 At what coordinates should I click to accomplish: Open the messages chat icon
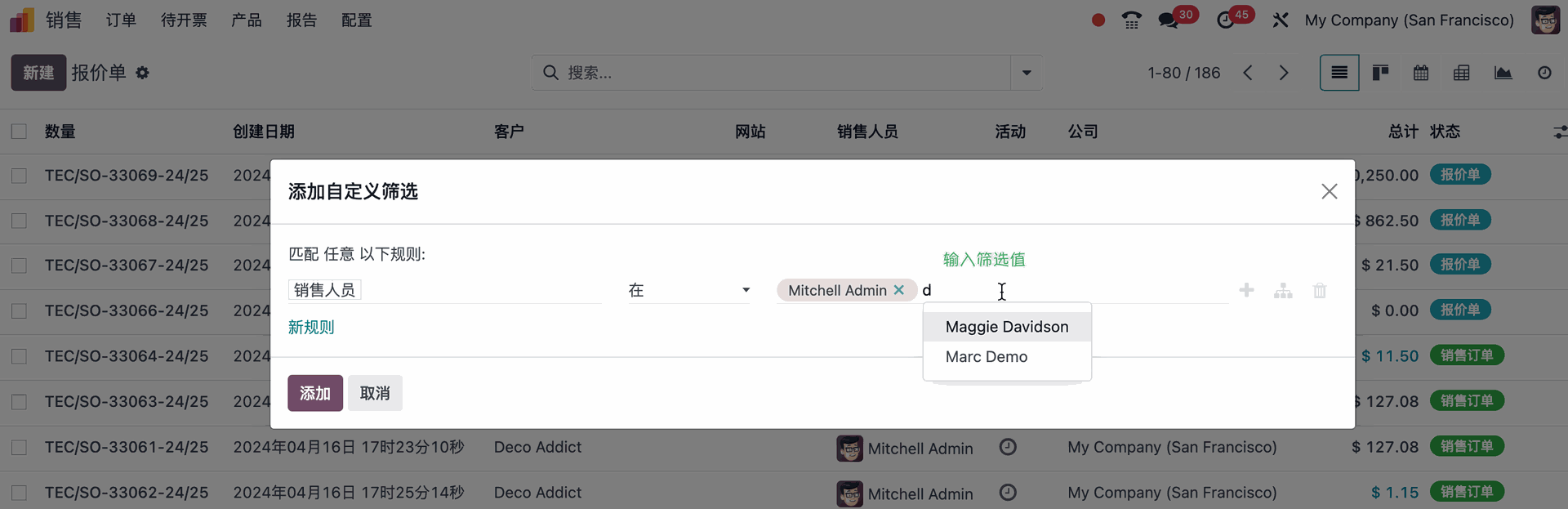1169,20
